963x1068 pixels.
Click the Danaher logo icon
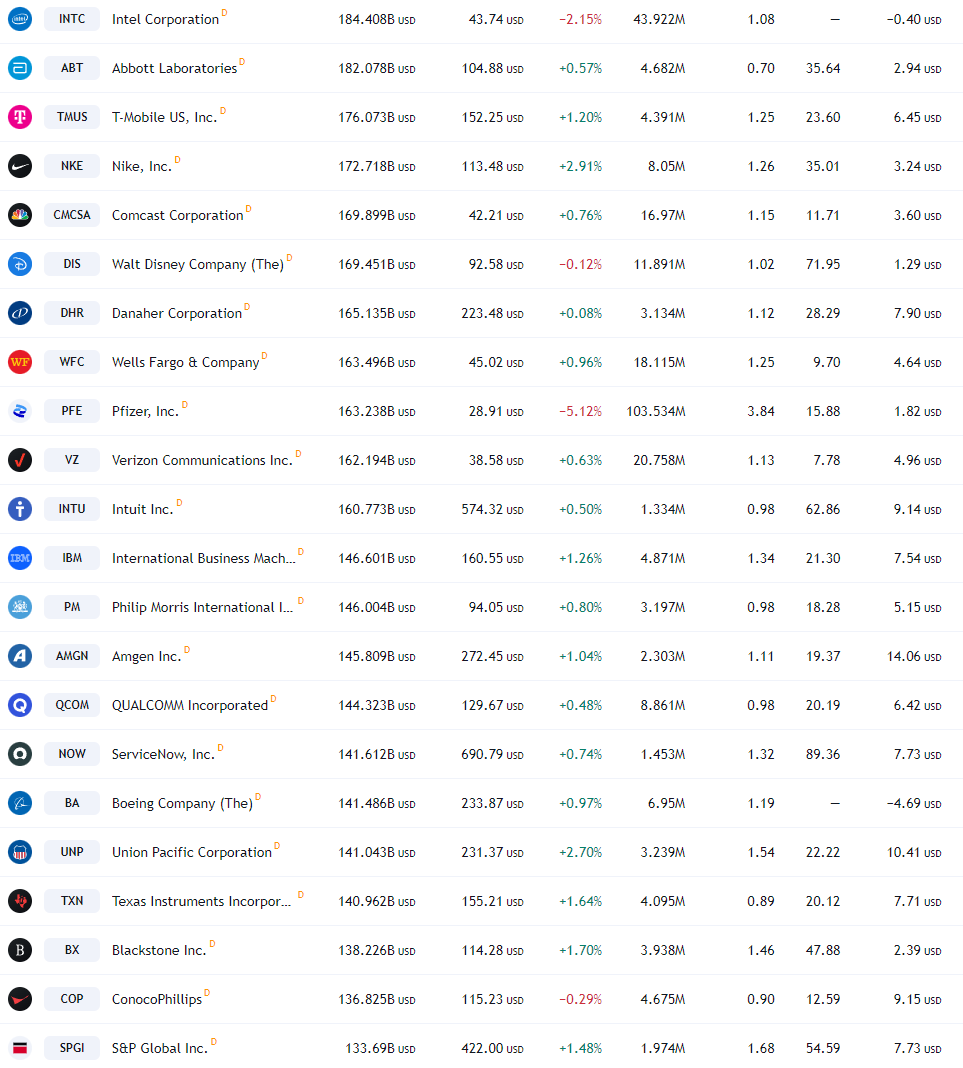click(20, 313)
